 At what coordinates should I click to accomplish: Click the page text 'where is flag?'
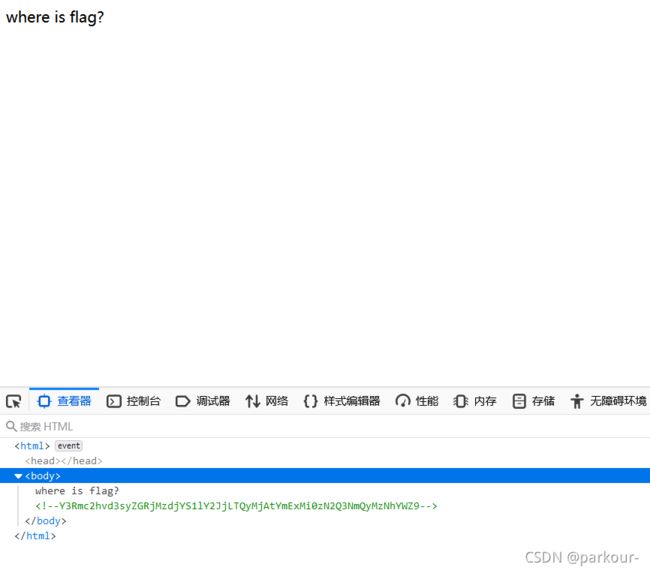55,17
